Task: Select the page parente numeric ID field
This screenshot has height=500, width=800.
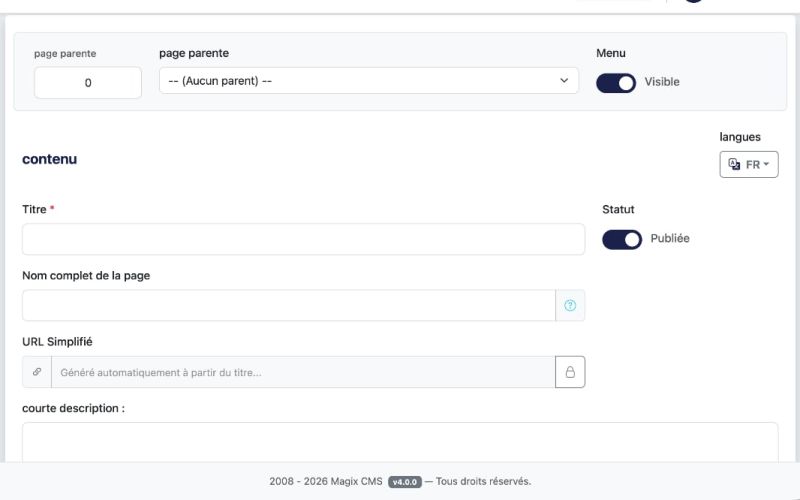Action: [x=88, y=83]
